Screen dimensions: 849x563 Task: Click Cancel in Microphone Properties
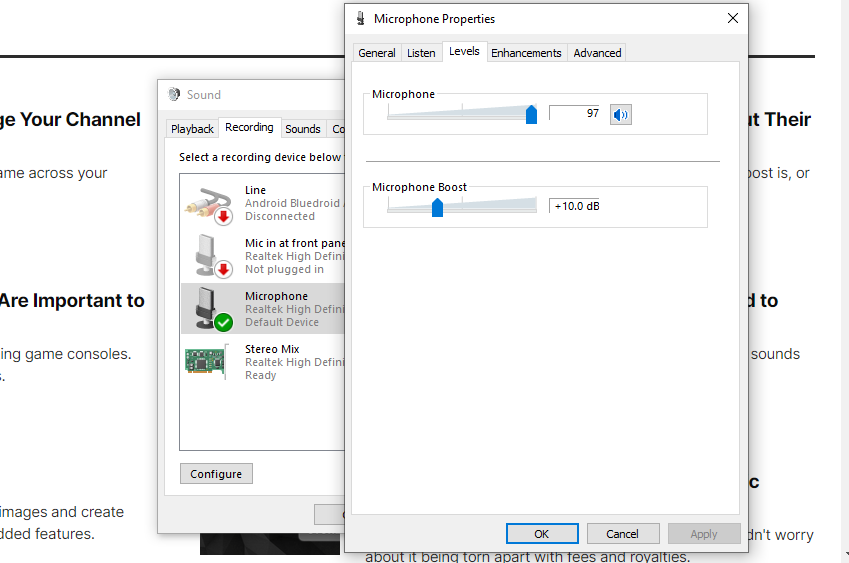pyautogui.click(x=623, y=534)
